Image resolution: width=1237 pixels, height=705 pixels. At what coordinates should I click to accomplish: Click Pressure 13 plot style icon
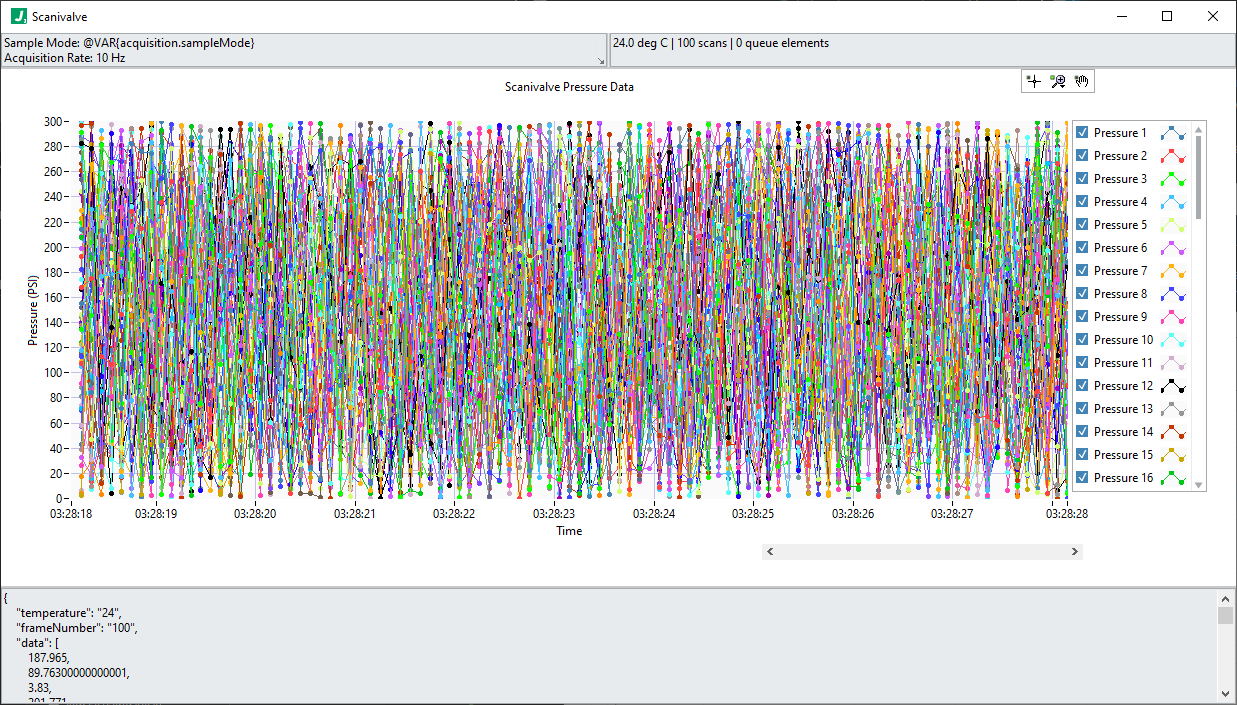pyautogui.click(x=1173, y=409)
